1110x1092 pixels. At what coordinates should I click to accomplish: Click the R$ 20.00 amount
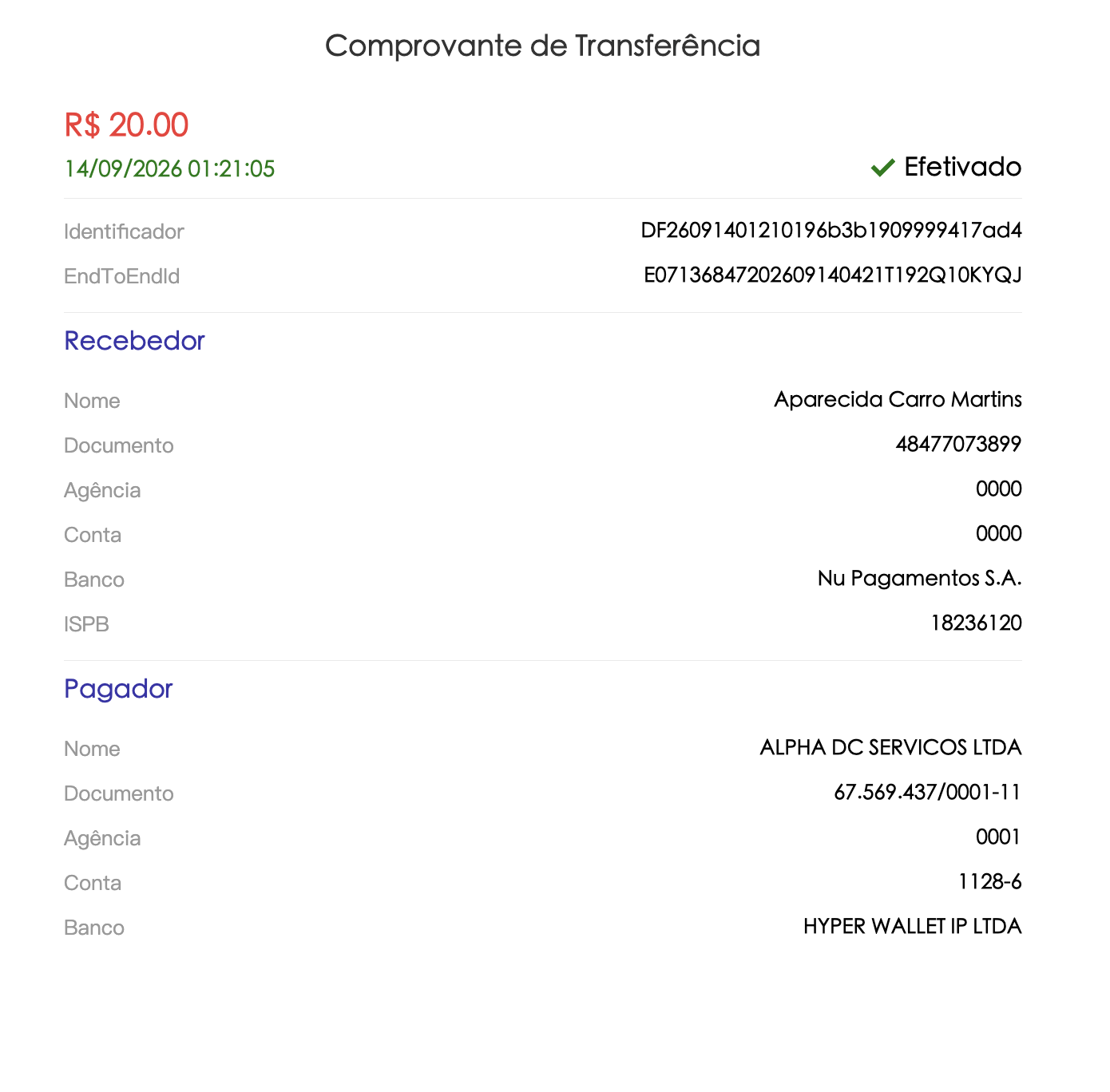(x=126, y=125)
